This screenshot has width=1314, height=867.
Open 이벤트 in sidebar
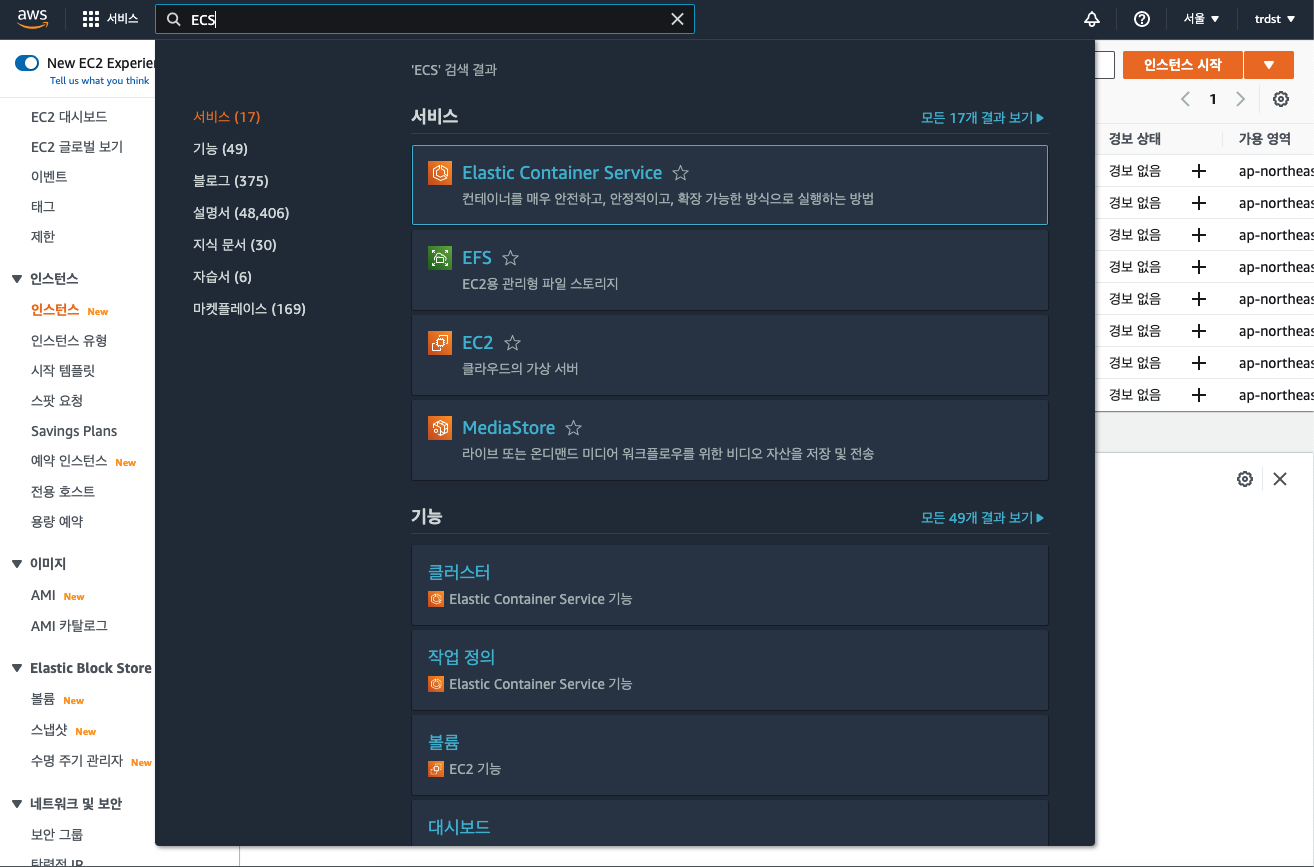49,177
